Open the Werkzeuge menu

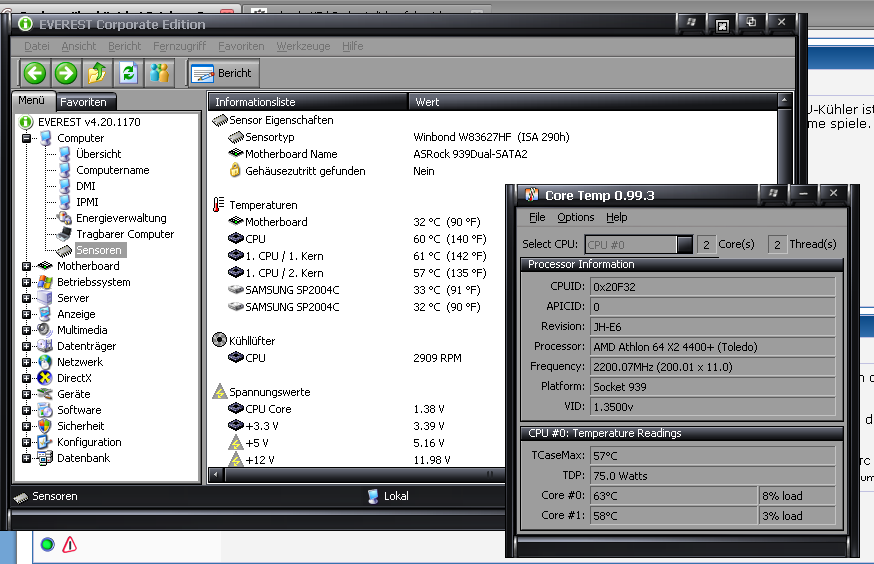pos(303,46)
